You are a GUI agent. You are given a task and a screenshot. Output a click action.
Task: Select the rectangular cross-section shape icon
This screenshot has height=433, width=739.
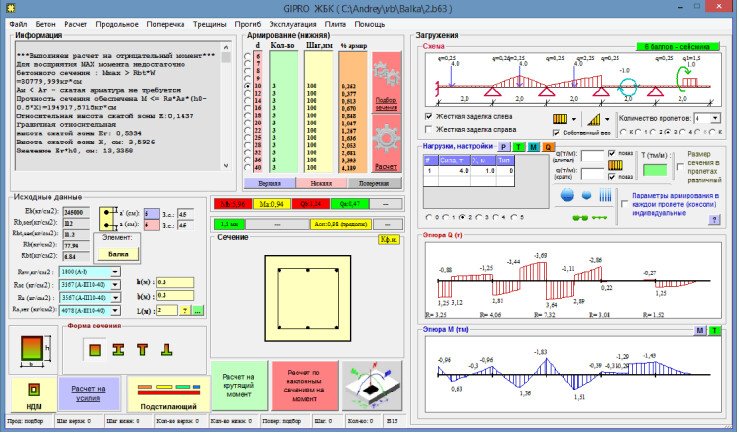95,349
